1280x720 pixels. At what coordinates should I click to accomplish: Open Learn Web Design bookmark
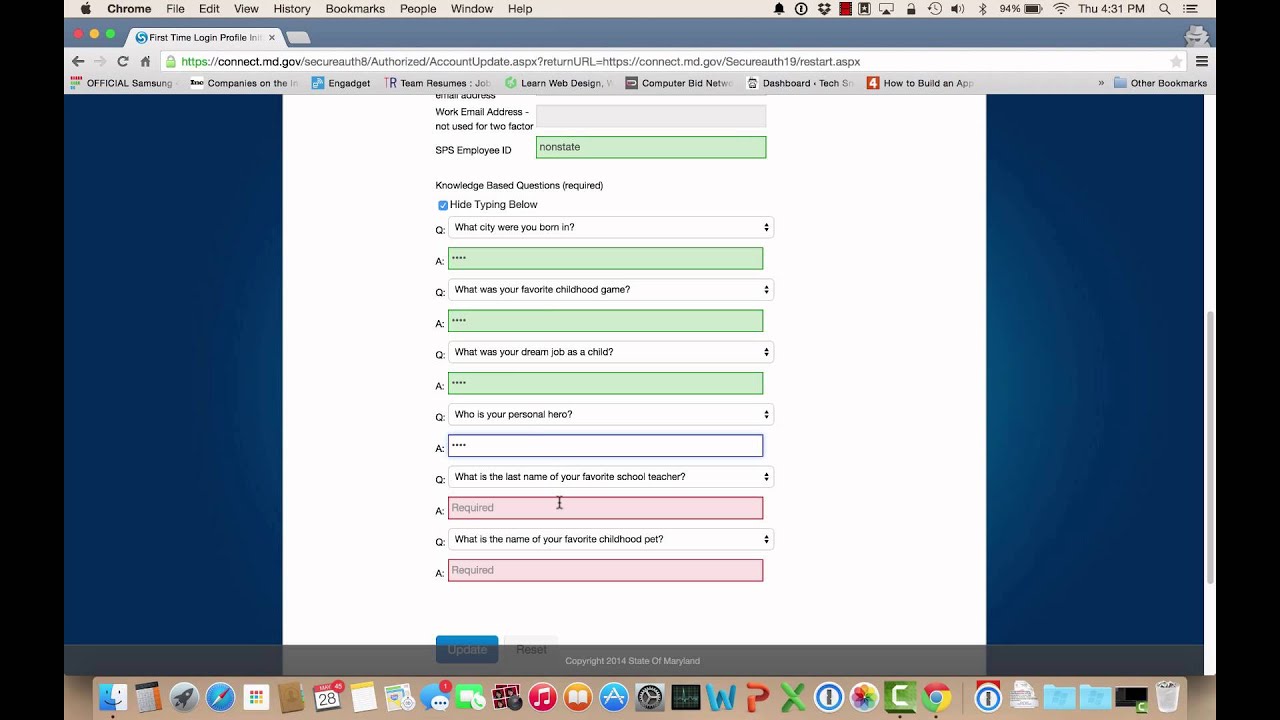[559, 83]
